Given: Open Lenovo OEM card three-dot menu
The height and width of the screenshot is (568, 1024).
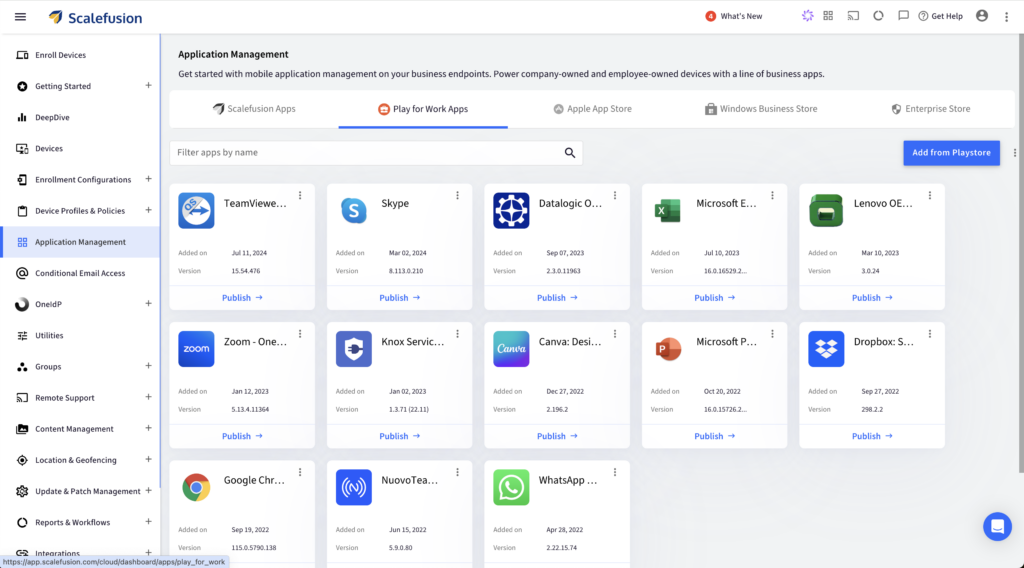Looking at the screenshot, I should pyautogui.click(x=930, y=195).
